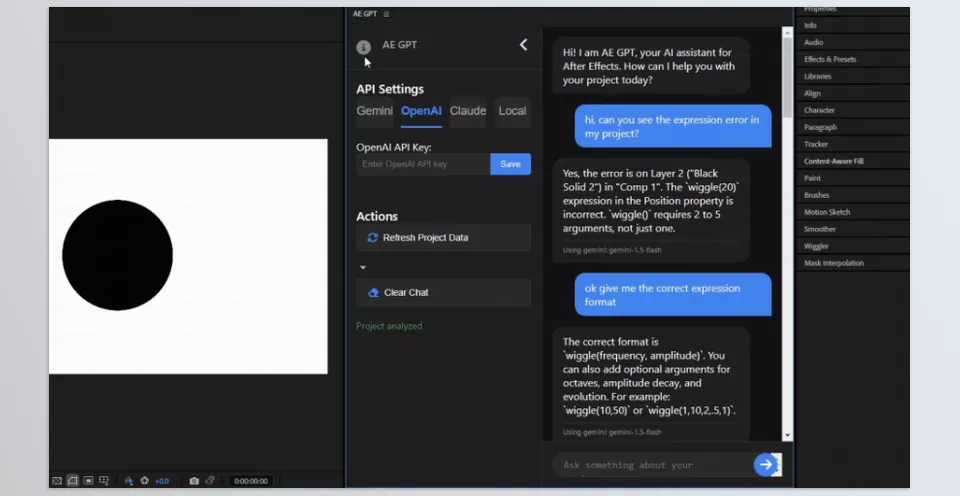Open the show channel color icon
The width and height of the screenshot is (960, 496).
click(x=129, y=481)
